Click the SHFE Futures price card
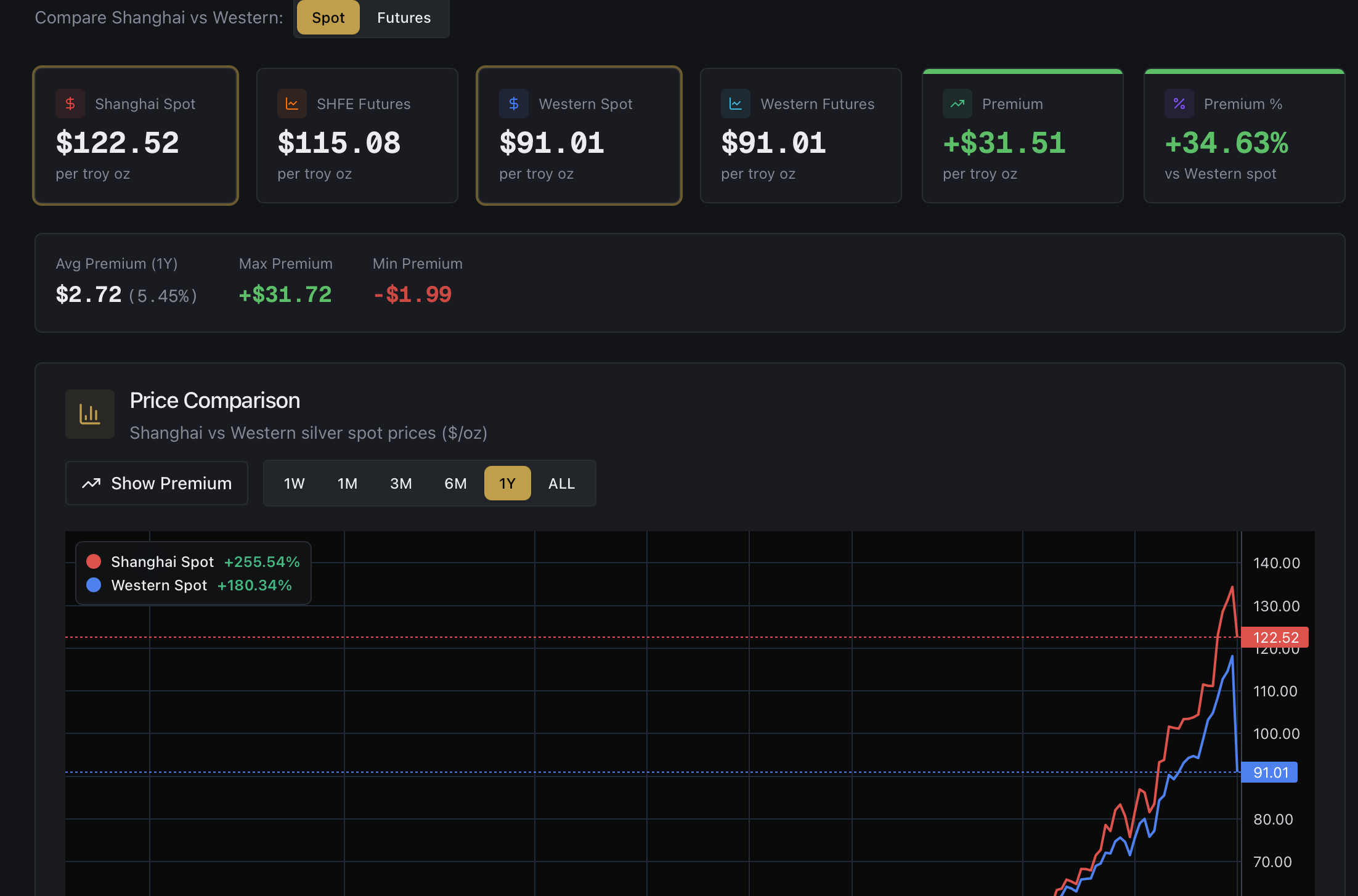This screenshot has height=896, width=1358. 357,136
